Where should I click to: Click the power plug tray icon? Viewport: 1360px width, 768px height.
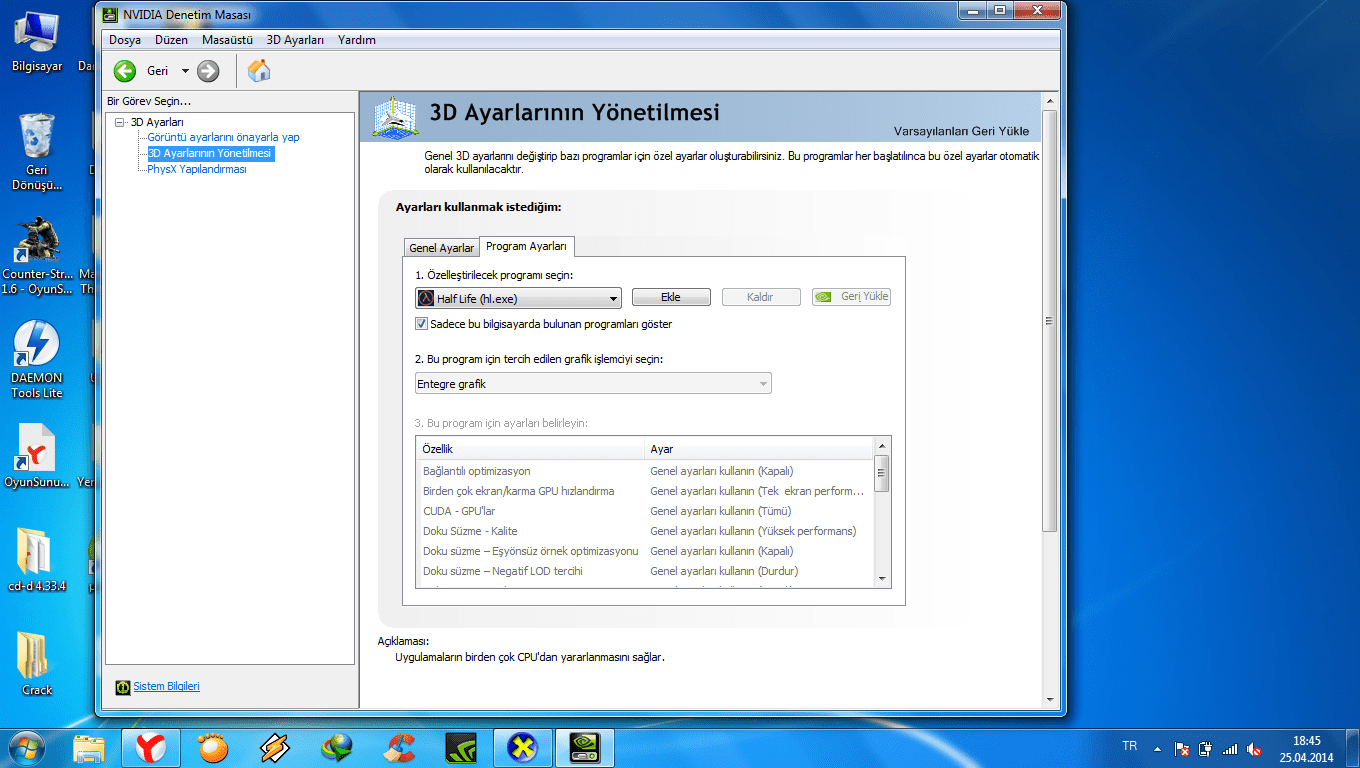[1206, 748]
